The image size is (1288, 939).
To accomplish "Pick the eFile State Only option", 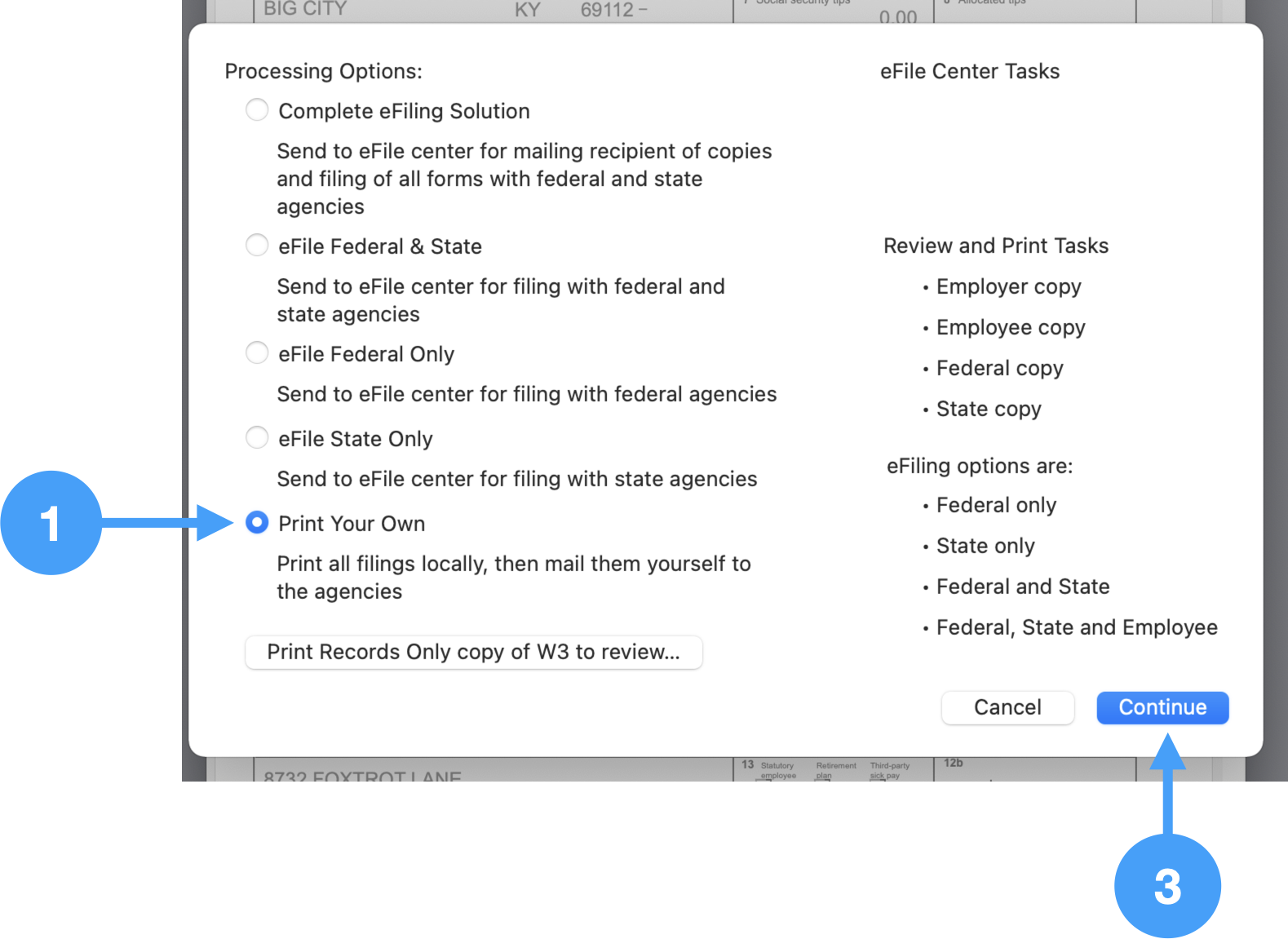I will tap(257, 438).
